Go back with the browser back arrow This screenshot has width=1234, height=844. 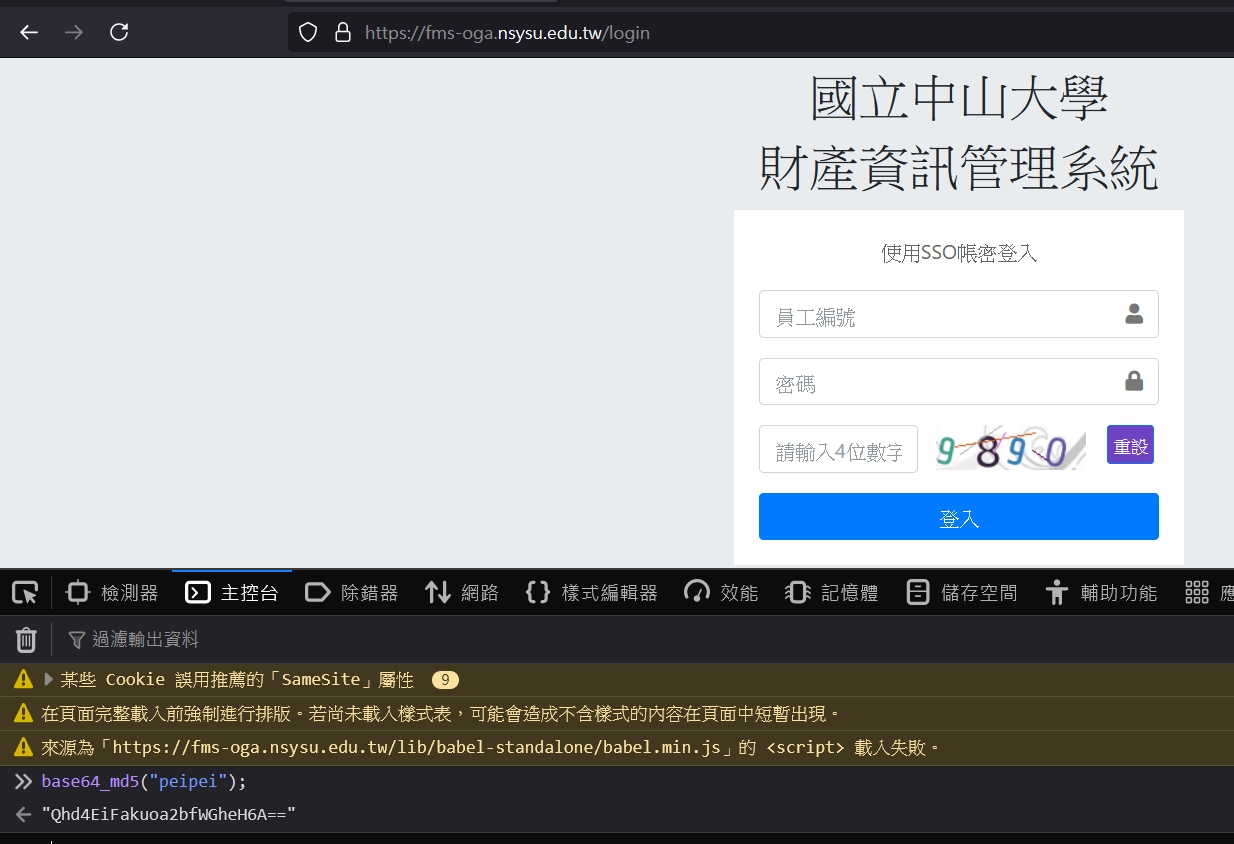29,32
